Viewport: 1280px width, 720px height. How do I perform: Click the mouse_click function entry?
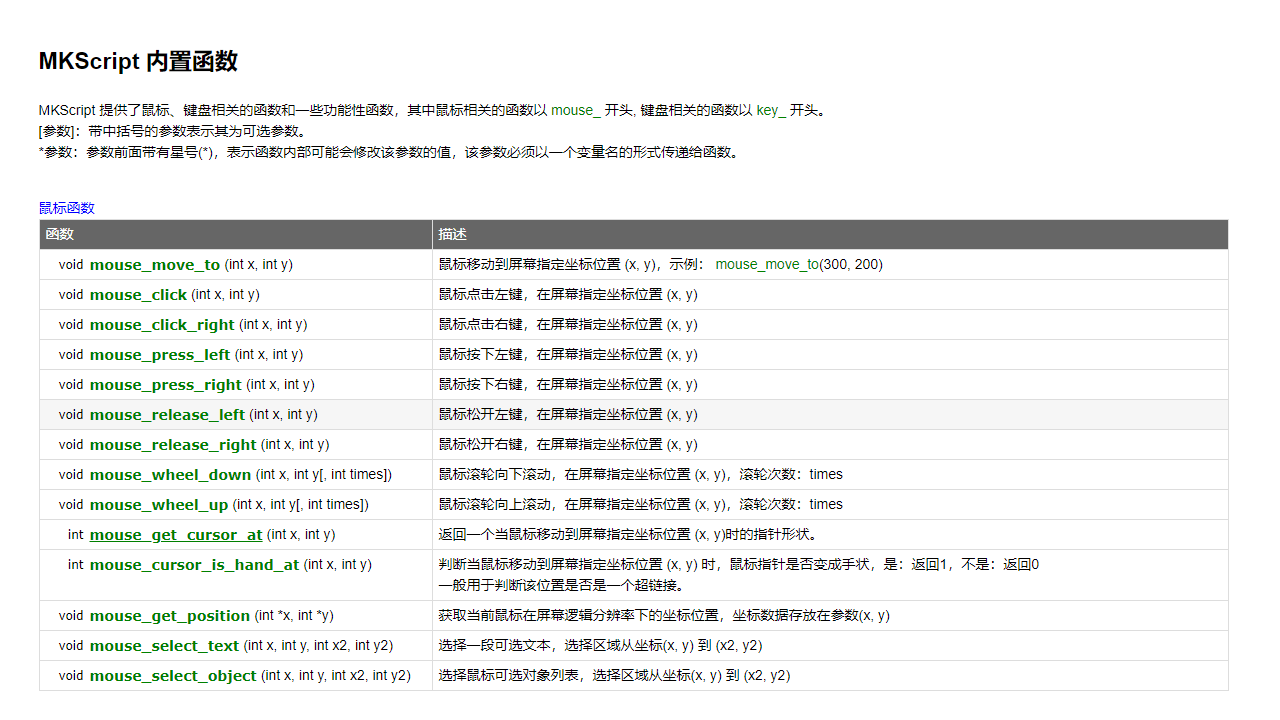pyautogui.click(x=139, y=294)
